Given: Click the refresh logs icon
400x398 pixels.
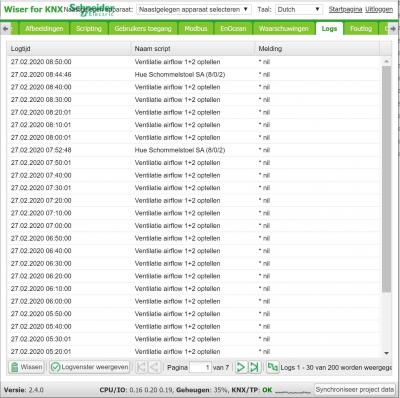Looking at the screenshot, I should point(273,367).
